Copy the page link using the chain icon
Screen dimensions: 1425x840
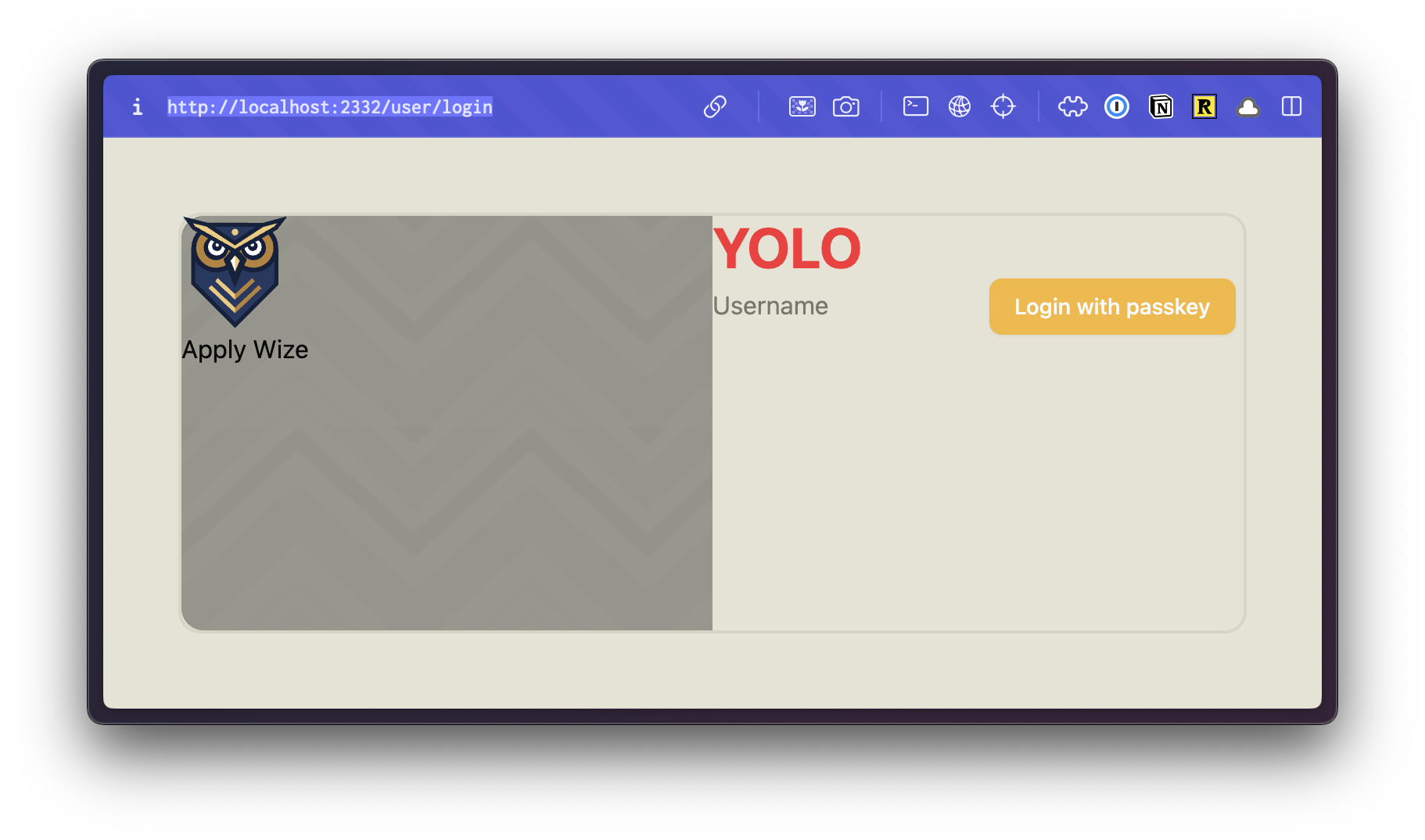pyautogui.click(x=716, y=106)
